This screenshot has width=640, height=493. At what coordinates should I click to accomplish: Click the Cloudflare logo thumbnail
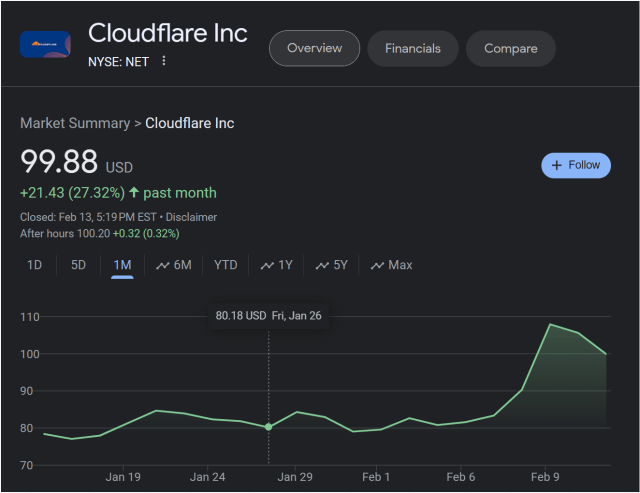tap(45, 44)
